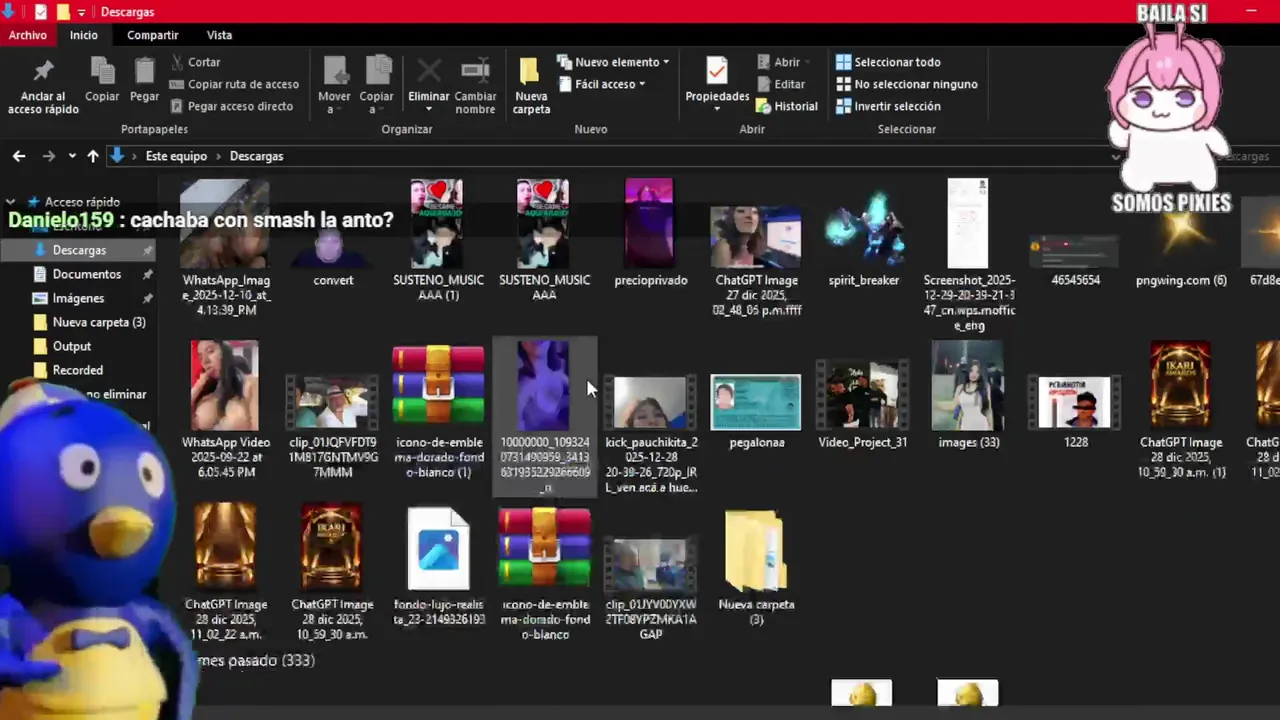Create a Nueva carpeta from ribbon
The width and height of the screenshot is (1280, 720).
tap(531, 86)
